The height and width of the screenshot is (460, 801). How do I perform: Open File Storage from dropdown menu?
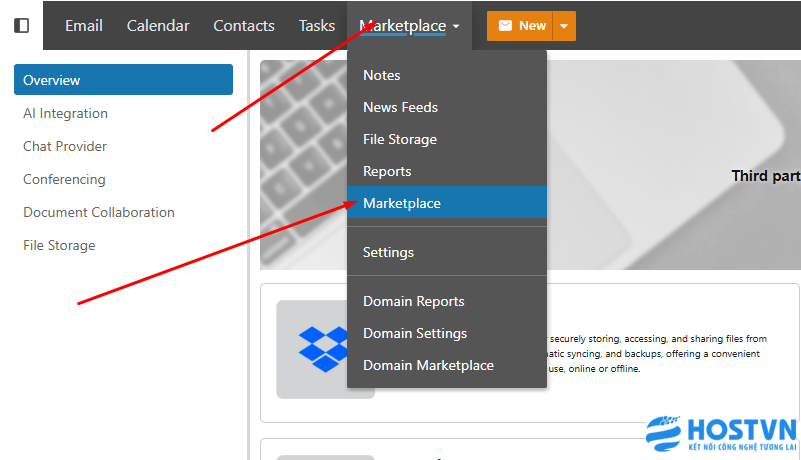[x=400, y=139]
